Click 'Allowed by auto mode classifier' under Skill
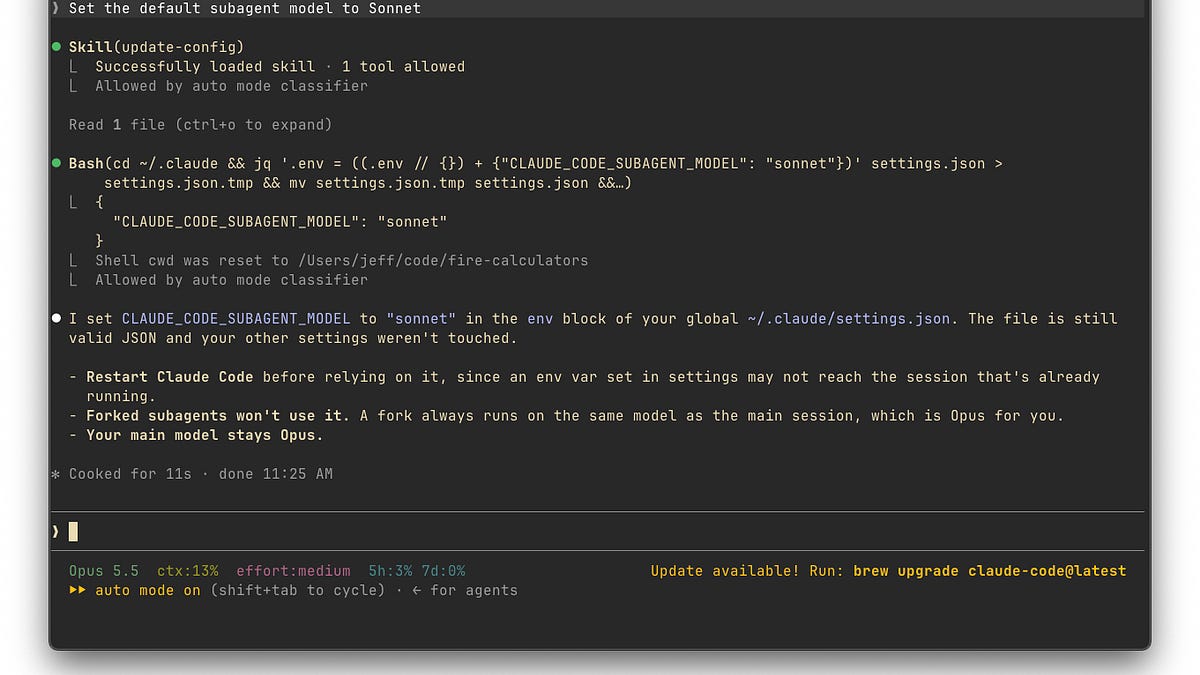 tap(231, 86)
